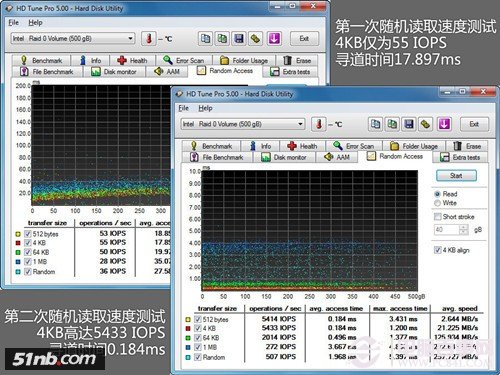Open Disk monitor tab in back window
Screen dimensions: 500x375
click(x=114, y=72)
